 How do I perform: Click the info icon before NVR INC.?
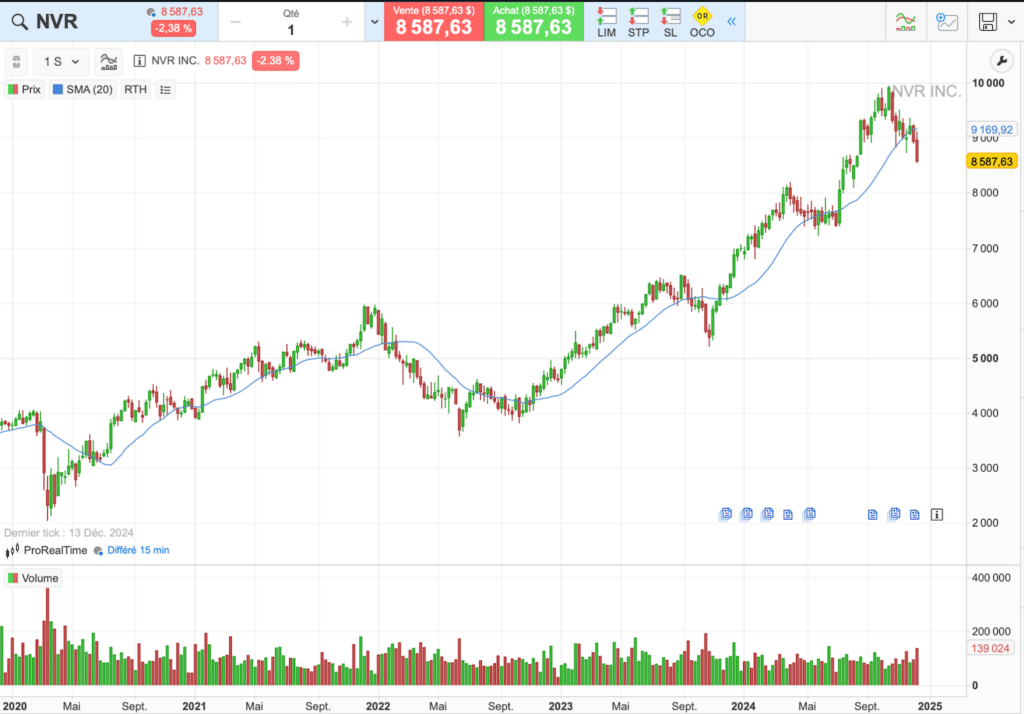click(139, 61)
